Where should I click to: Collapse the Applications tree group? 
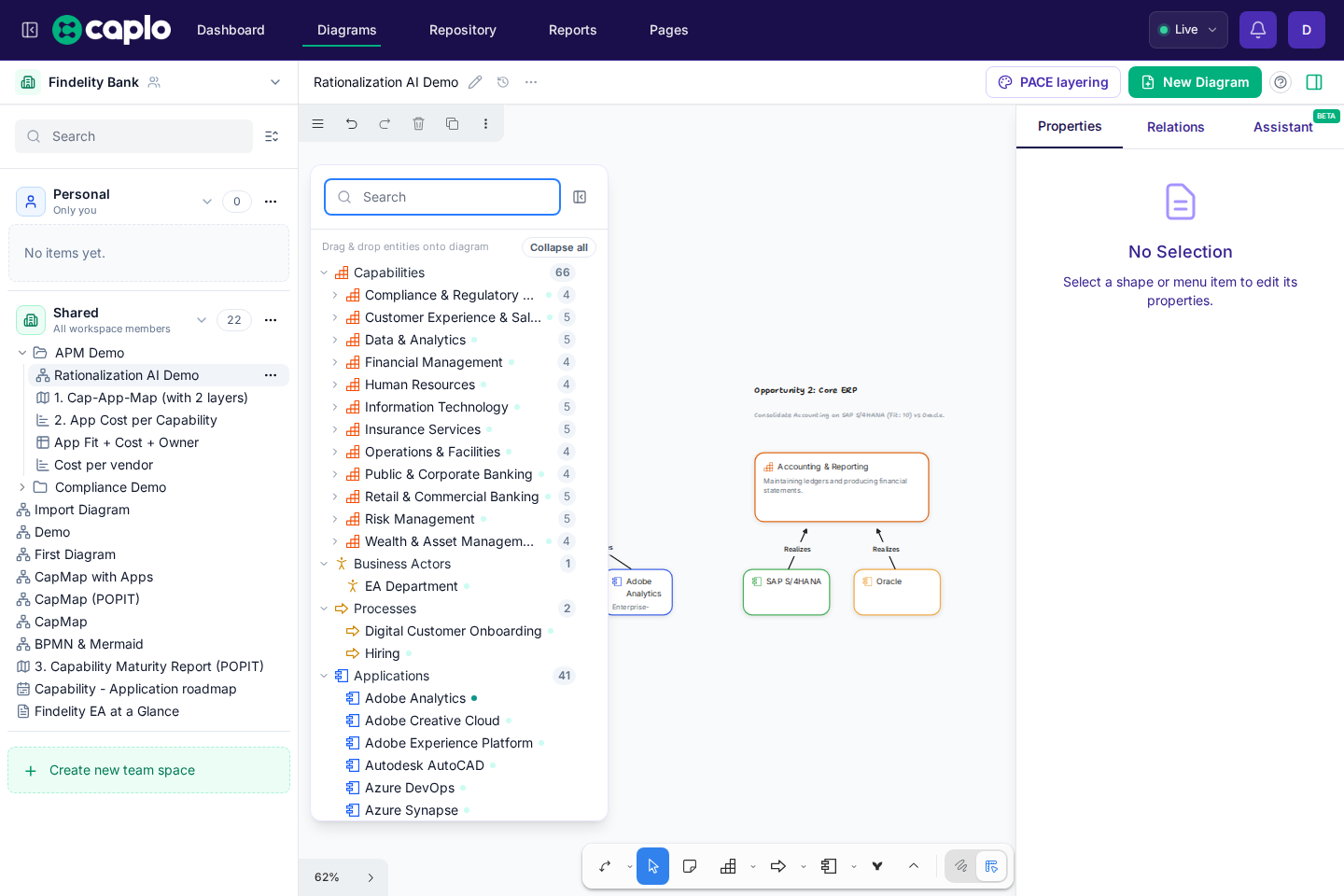[324, 676]
